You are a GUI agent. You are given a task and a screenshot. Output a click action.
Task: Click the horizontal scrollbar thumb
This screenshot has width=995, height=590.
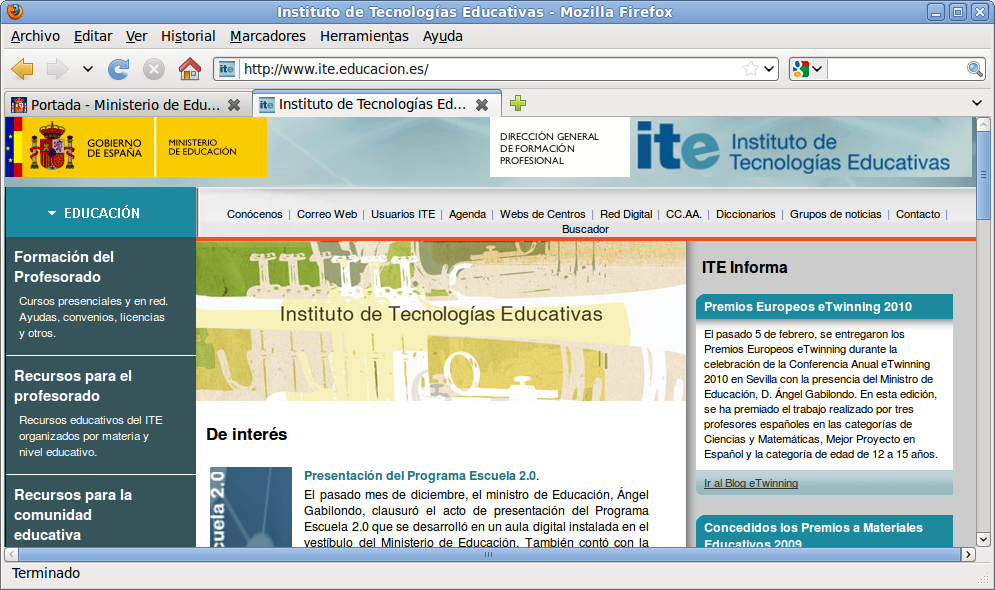pos(489,554)
